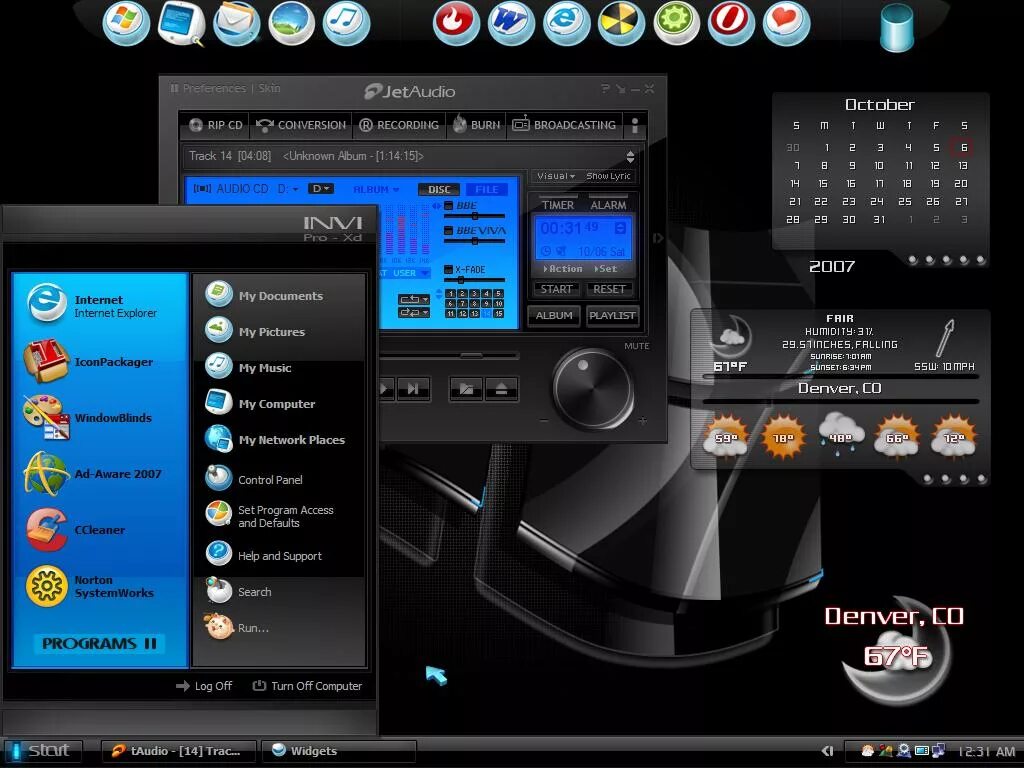The width and height of the screenshot is (1024, 768).
Task: Click the timer START button
Action: (556, 289)
